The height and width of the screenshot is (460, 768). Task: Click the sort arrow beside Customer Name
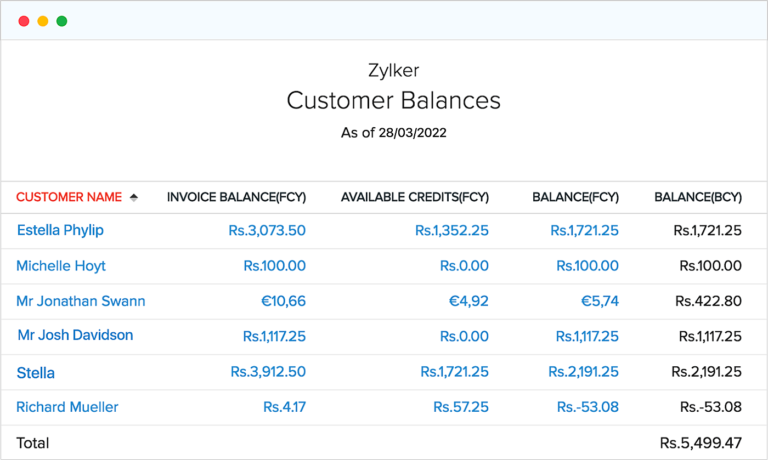134,198
